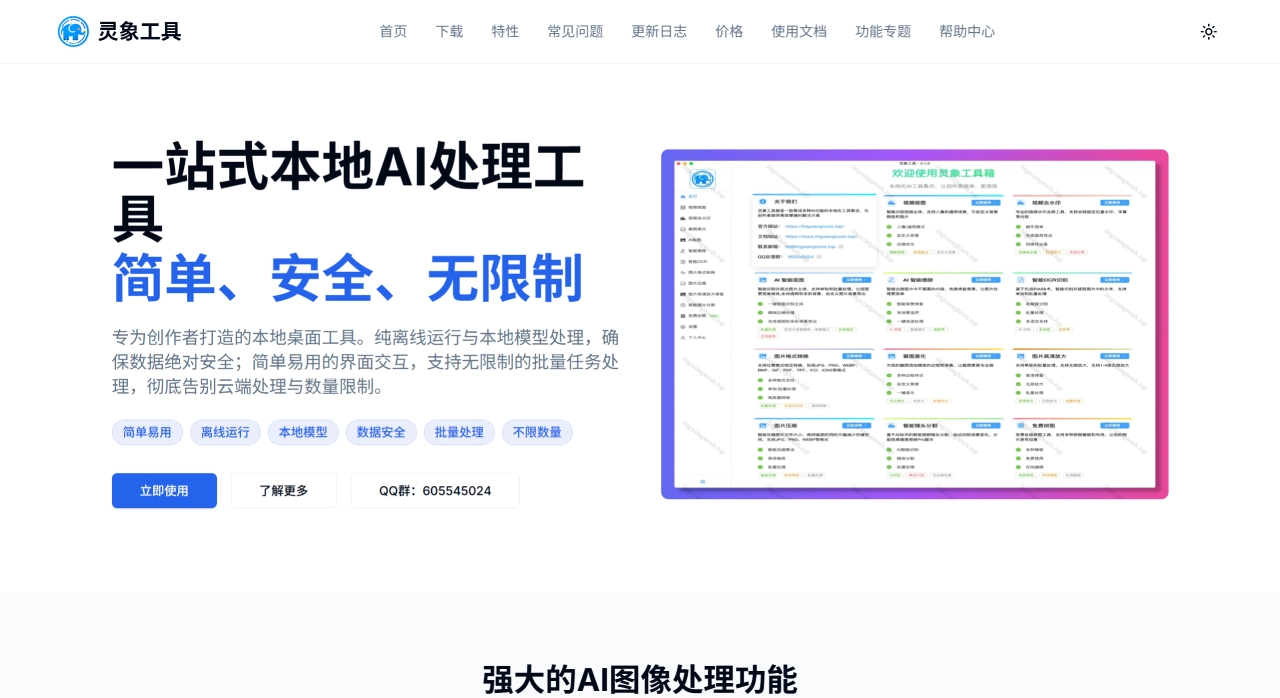
Task: Select 特性 in the top navigation
Action: tap(505, 31)
